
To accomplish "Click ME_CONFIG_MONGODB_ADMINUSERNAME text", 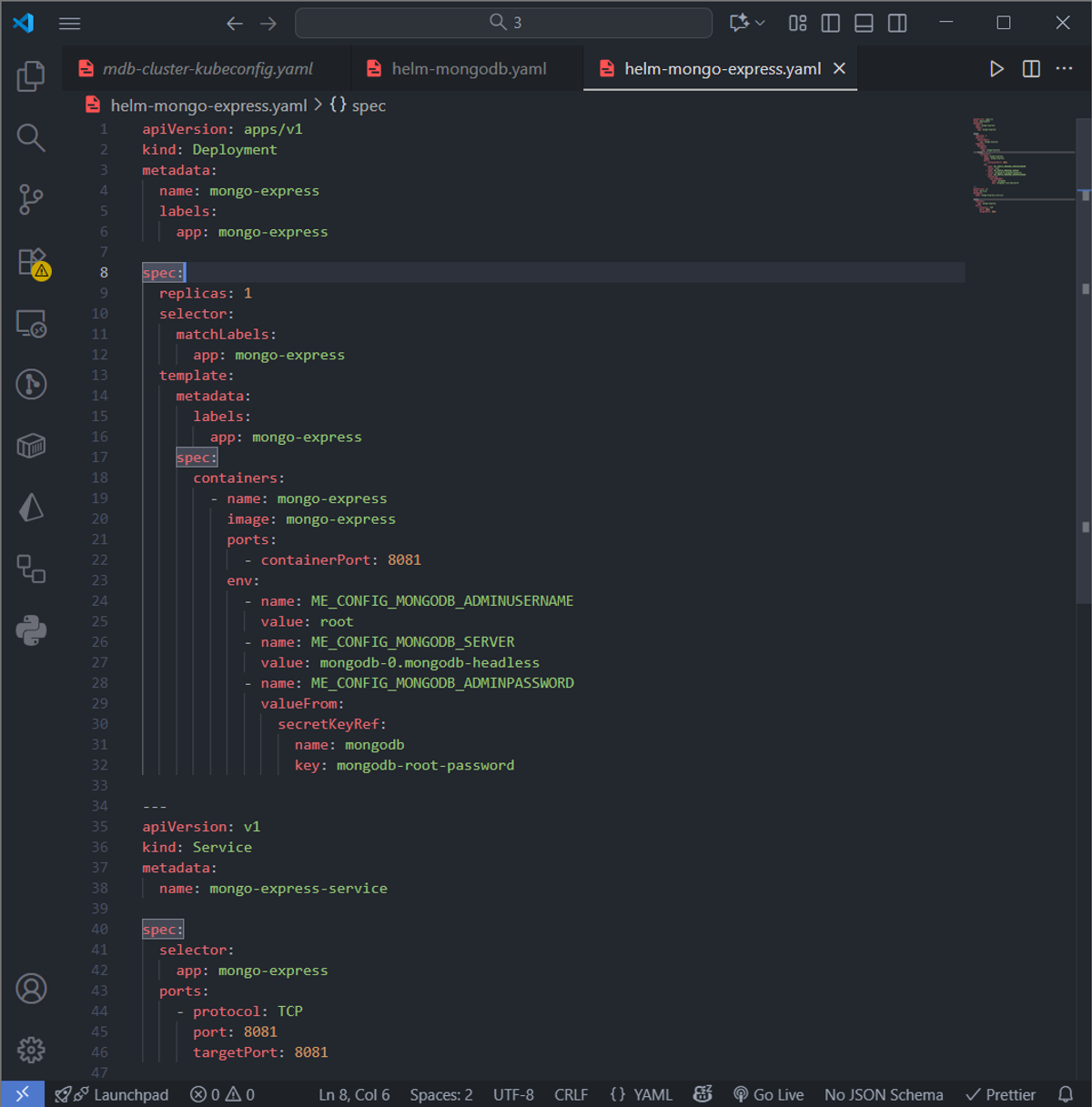I will pos(442,601).
